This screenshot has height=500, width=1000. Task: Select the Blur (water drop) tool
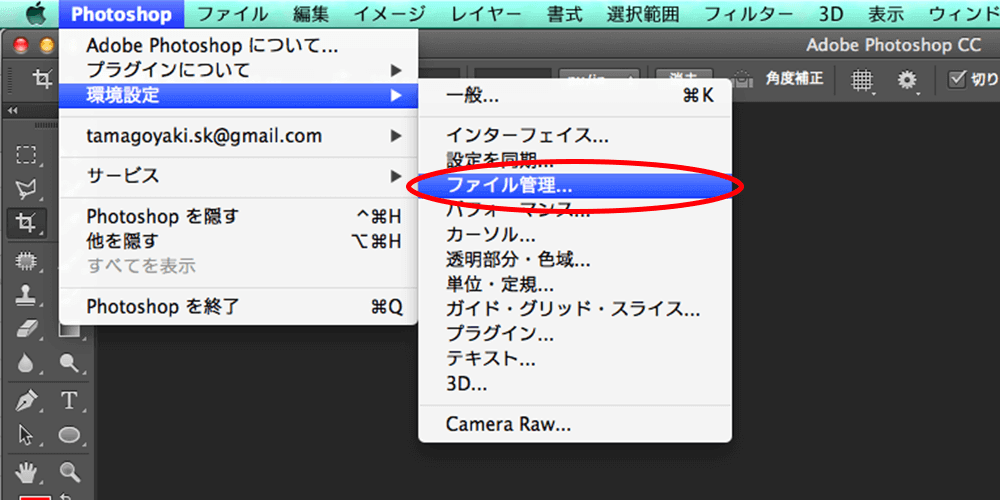coord(26,364)
